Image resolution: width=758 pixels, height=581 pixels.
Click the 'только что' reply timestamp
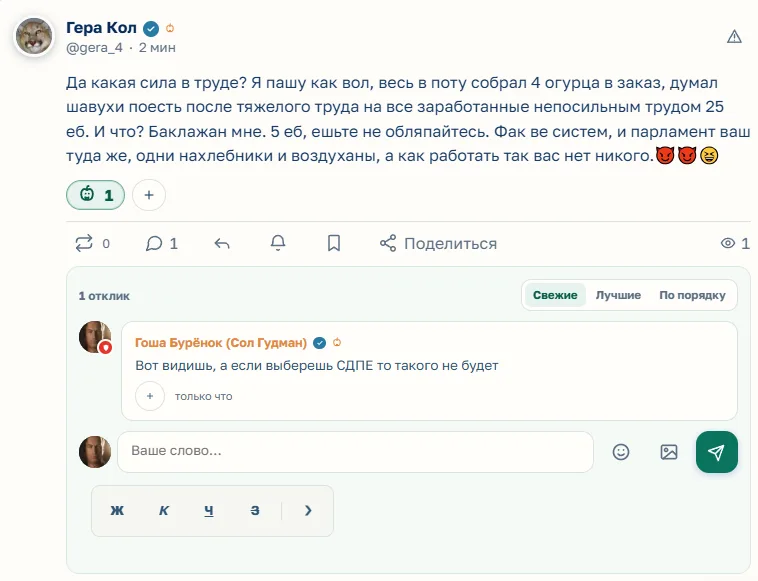pos(204,396)
